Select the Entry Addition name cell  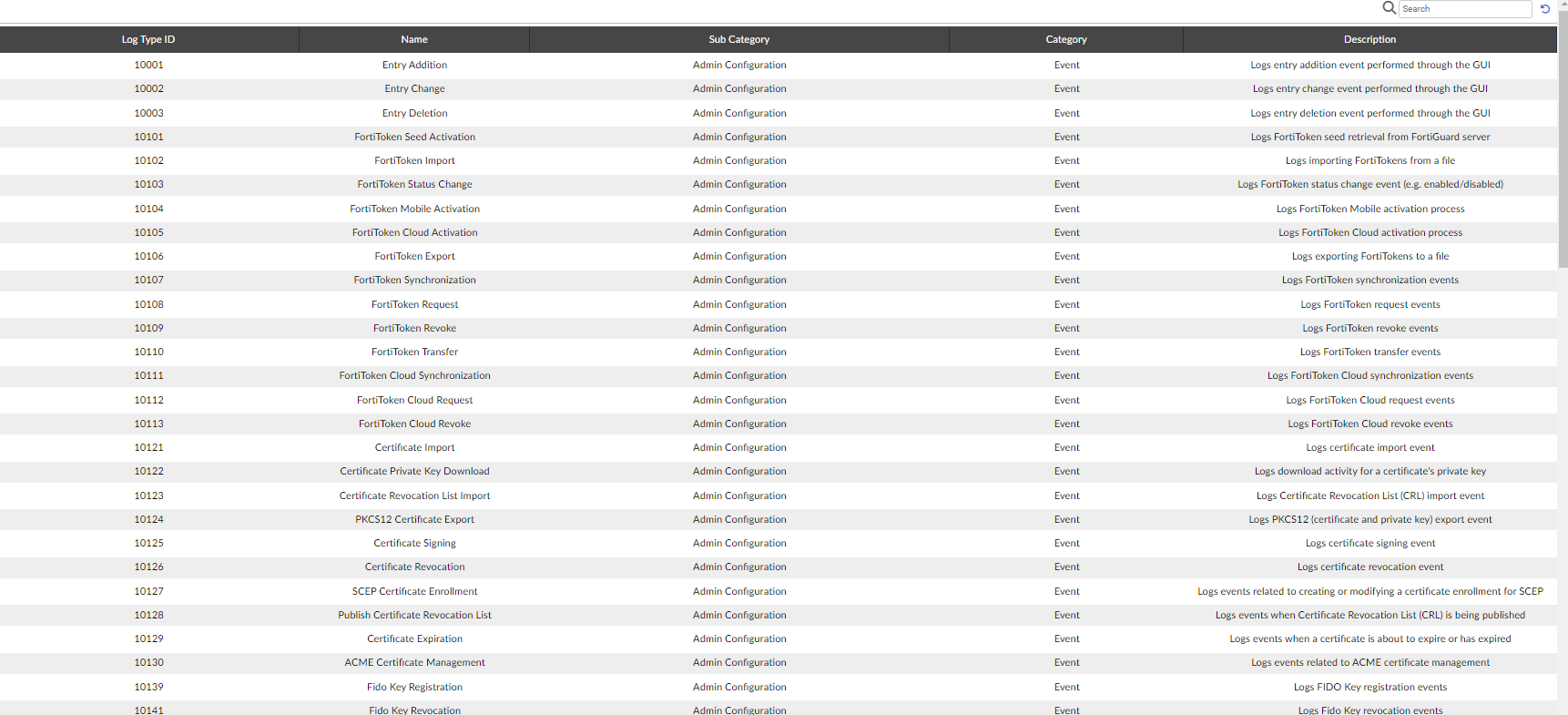(414, 65)
